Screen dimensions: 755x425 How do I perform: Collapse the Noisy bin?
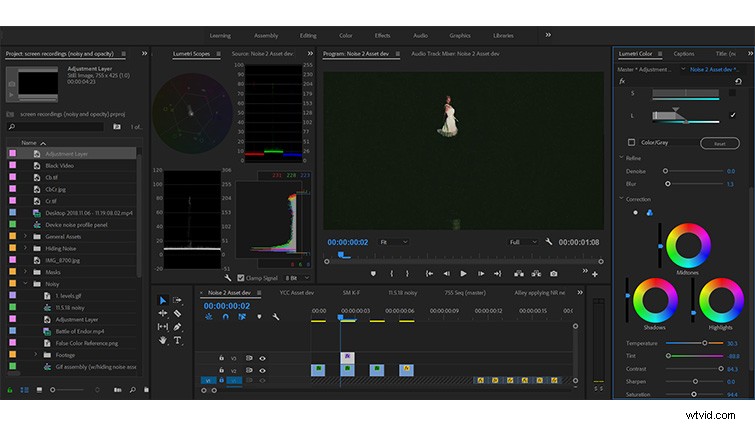(x=26, y=283)
